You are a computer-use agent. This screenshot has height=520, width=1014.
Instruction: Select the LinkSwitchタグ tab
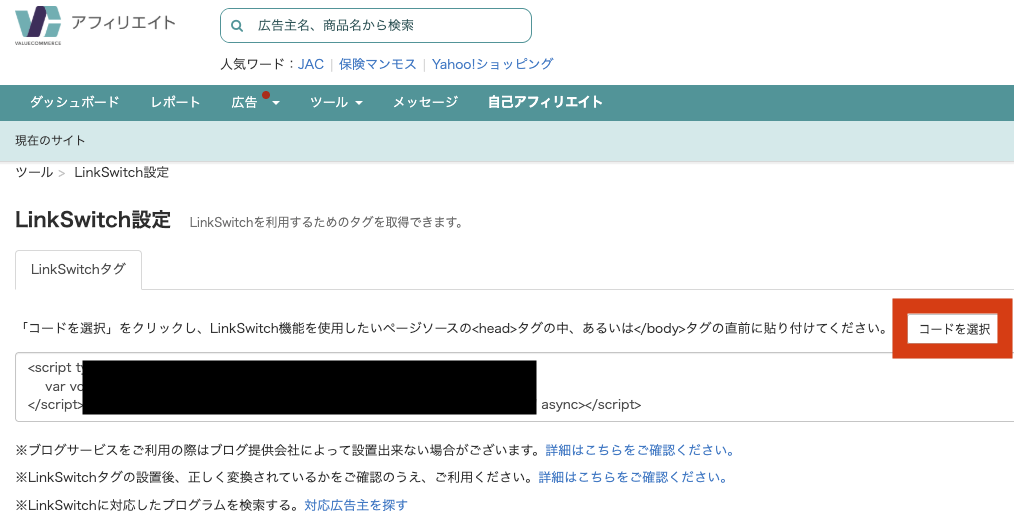[78, 270]
